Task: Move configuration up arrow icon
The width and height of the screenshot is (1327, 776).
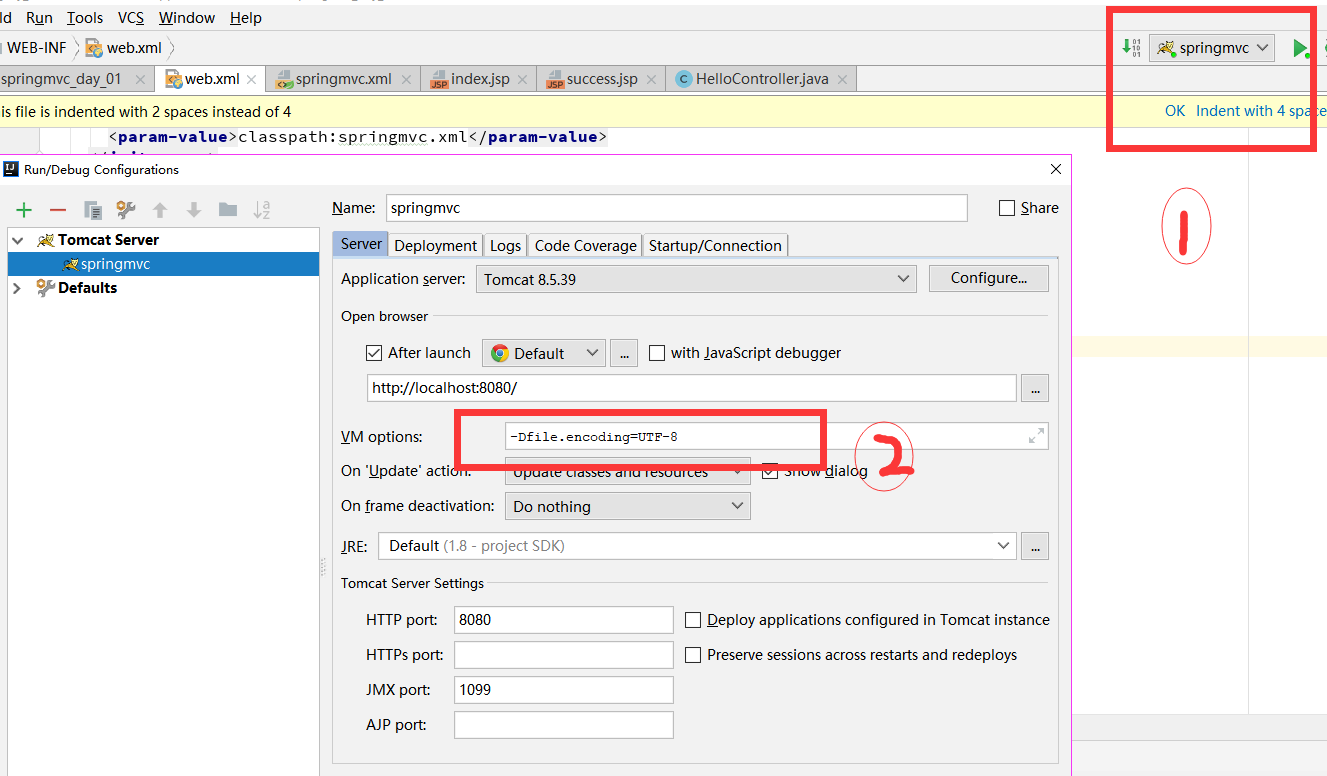Action: pos(160,210)
